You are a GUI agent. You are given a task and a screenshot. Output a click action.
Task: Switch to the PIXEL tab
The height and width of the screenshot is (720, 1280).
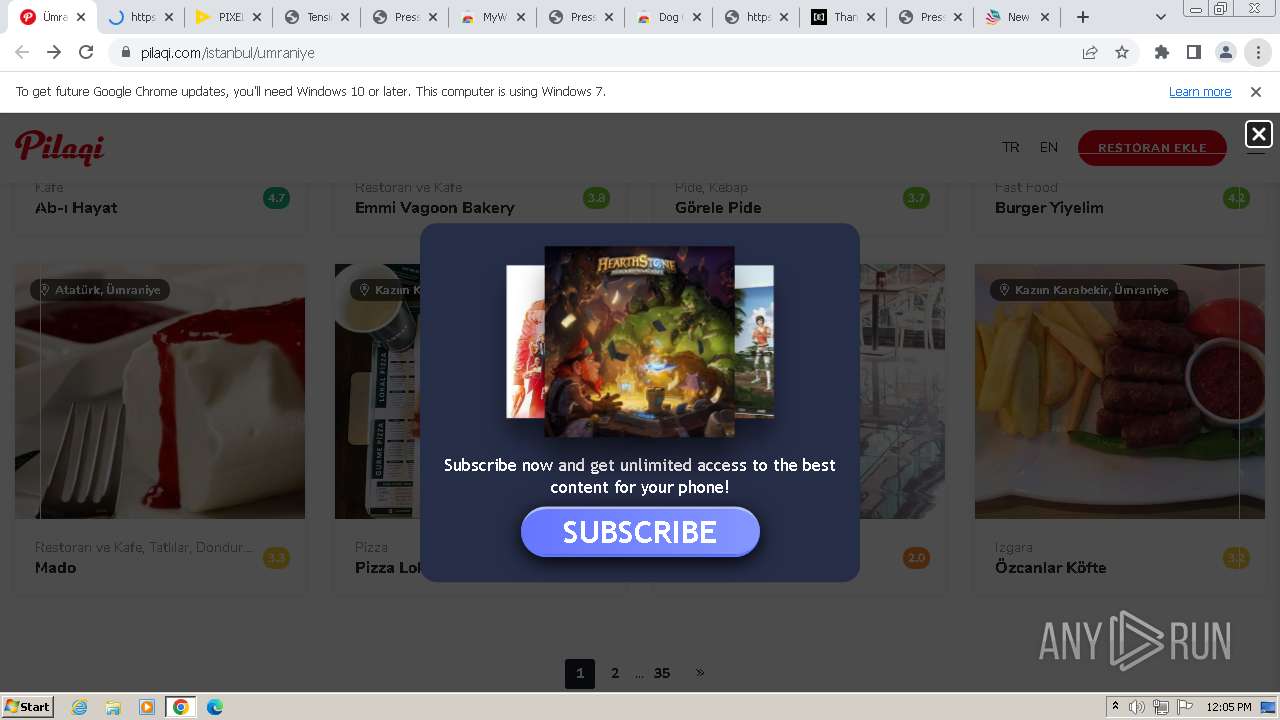click(229, 17)
